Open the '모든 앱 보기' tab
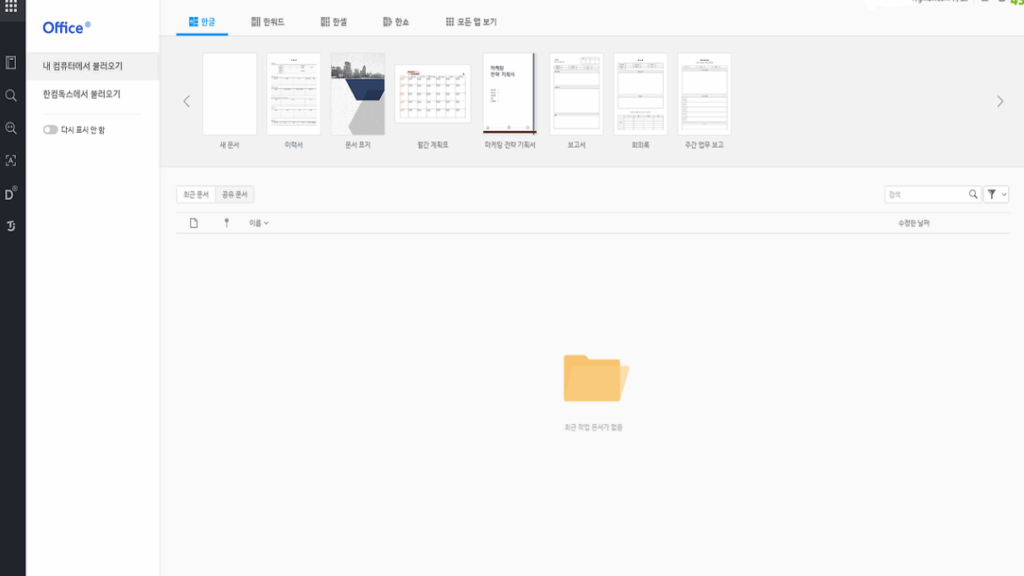 [x=472, y=22]
